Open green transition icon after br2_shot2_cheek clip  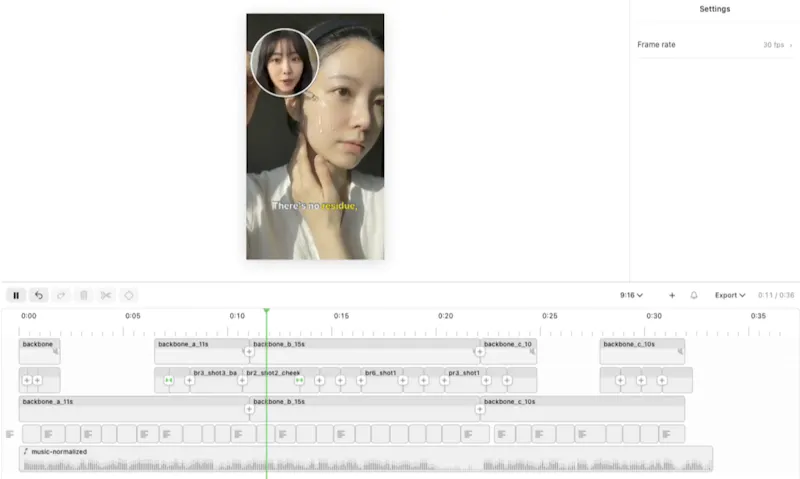pos(299,381)
